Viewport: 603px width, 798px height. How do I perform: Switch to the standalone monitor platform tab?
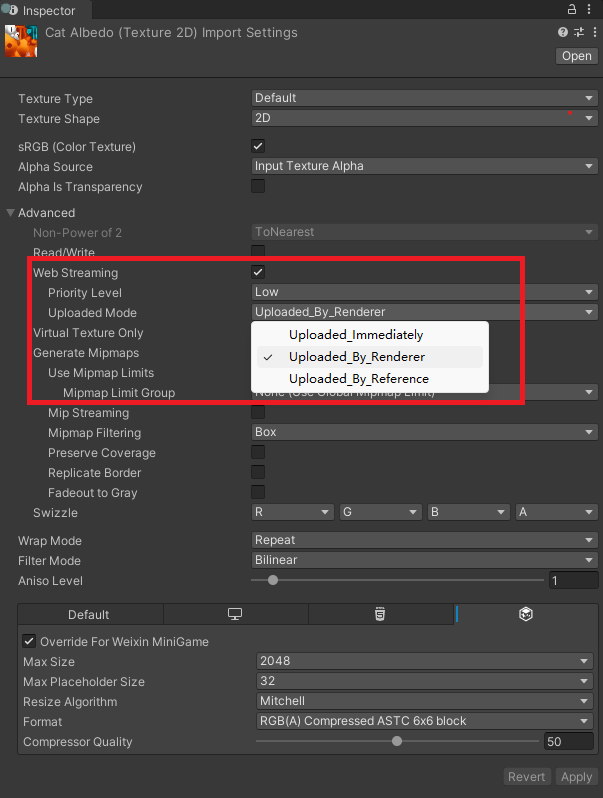tap(235, 614)
